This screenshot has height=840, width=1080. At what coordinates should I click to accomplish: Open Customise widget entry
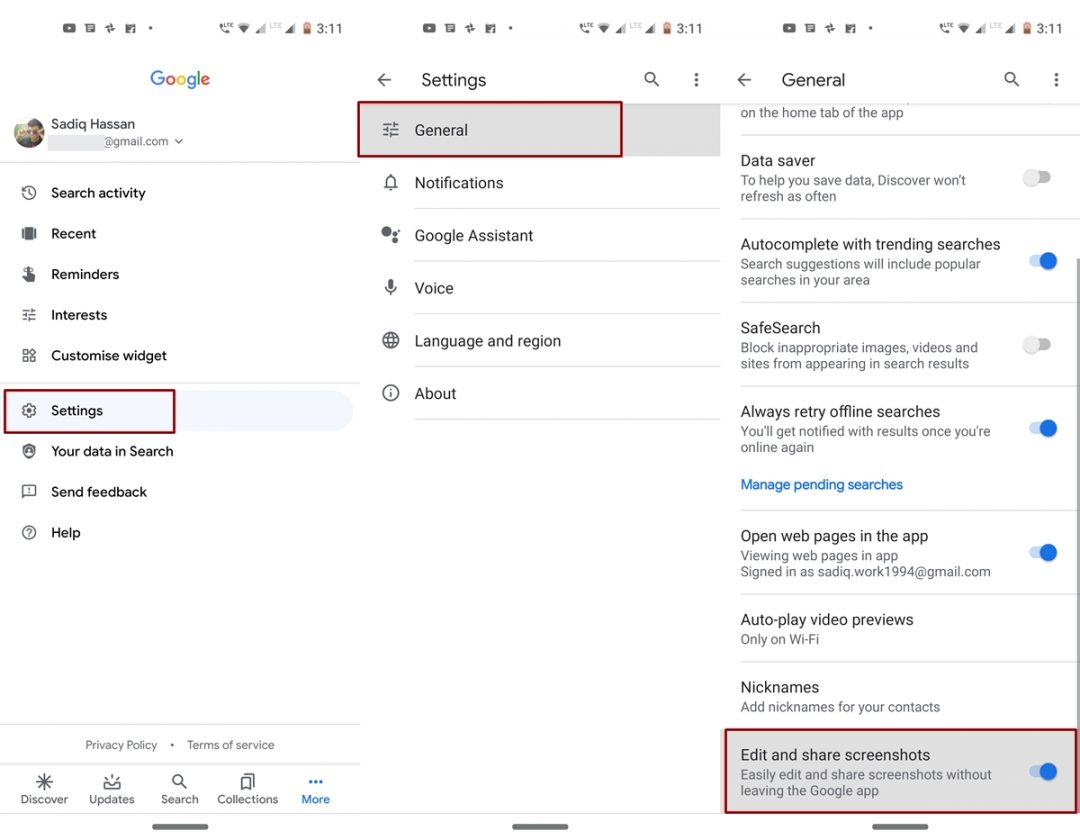(x=180, y=355)
